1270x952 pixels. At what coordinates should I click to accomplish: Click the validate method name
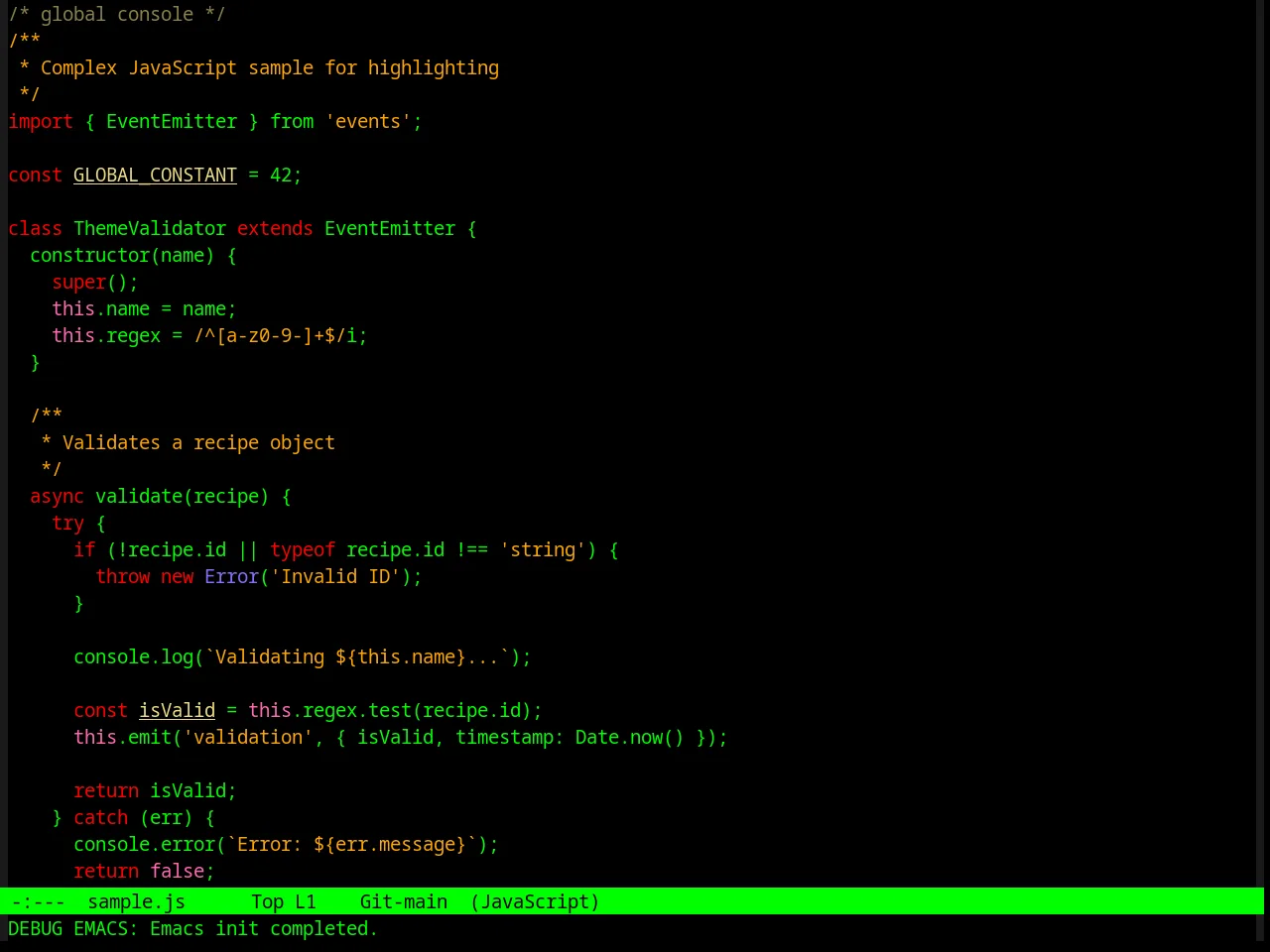tap(139, 496)
